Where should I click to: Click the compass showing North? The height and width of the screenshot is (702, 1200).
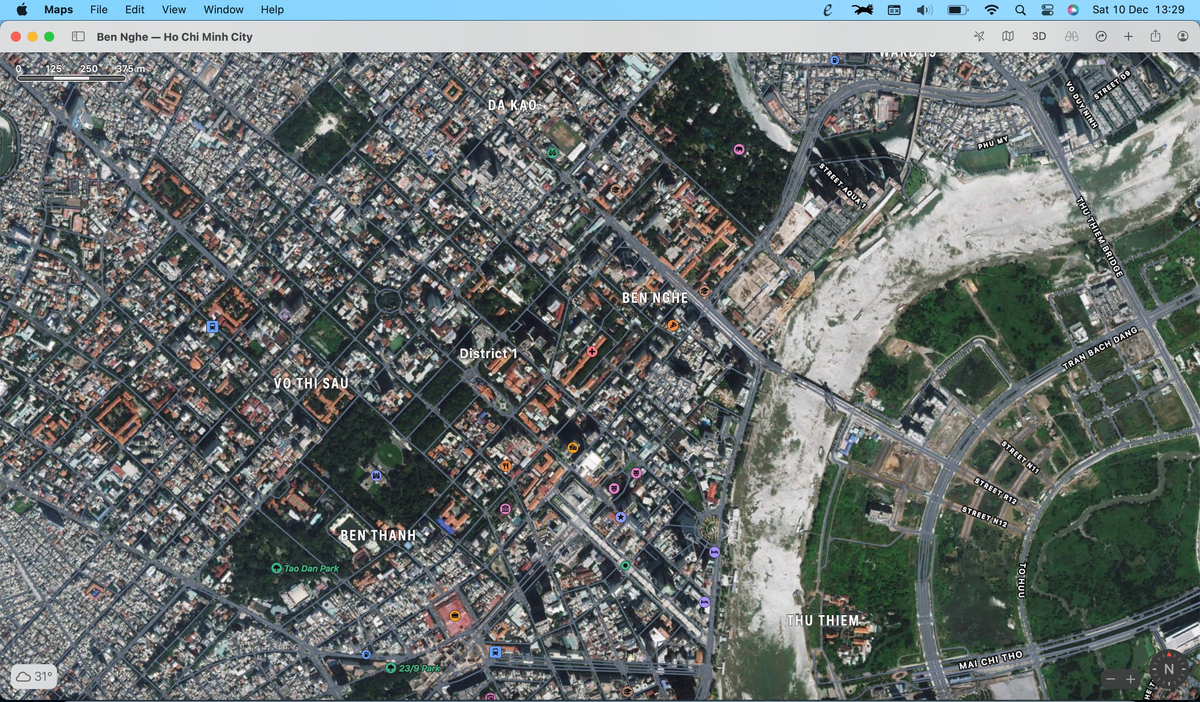click(1168, 669)
